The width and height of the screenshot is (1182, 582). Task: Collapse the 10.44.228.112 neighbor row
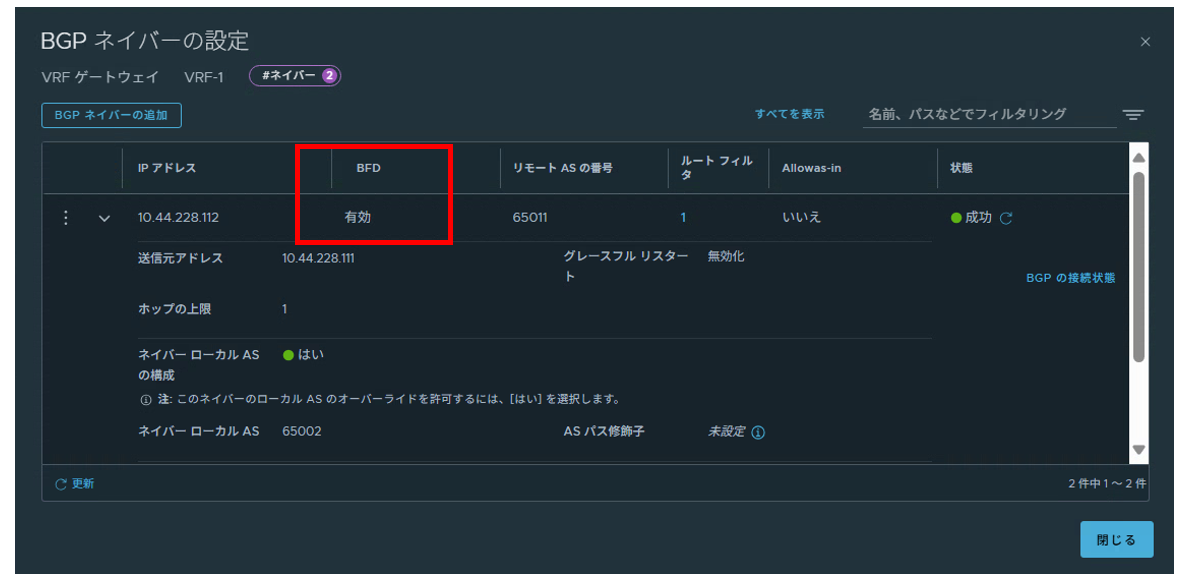tap(104, 219)
